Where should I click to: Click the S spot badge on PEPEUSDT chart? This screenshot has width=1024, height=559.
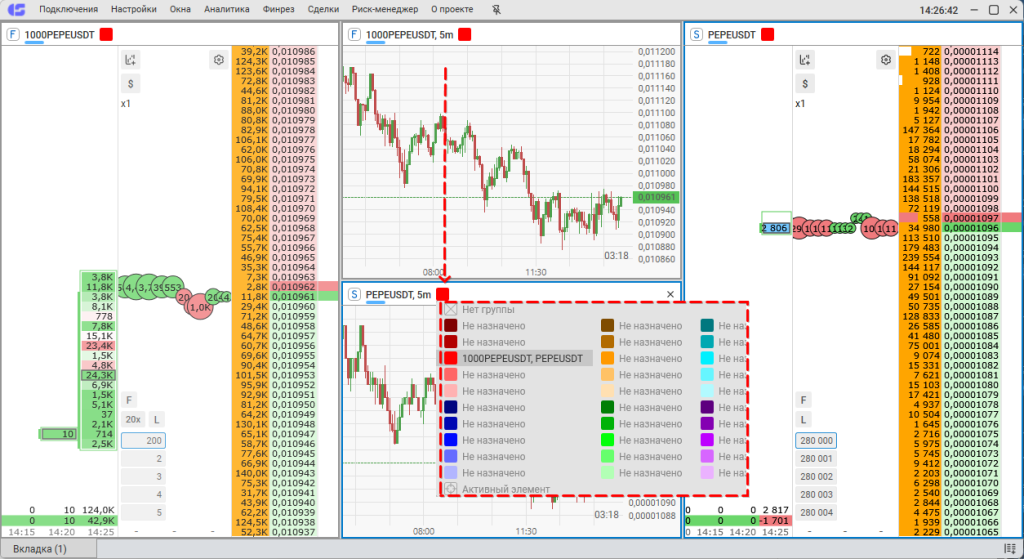point(354,294)
